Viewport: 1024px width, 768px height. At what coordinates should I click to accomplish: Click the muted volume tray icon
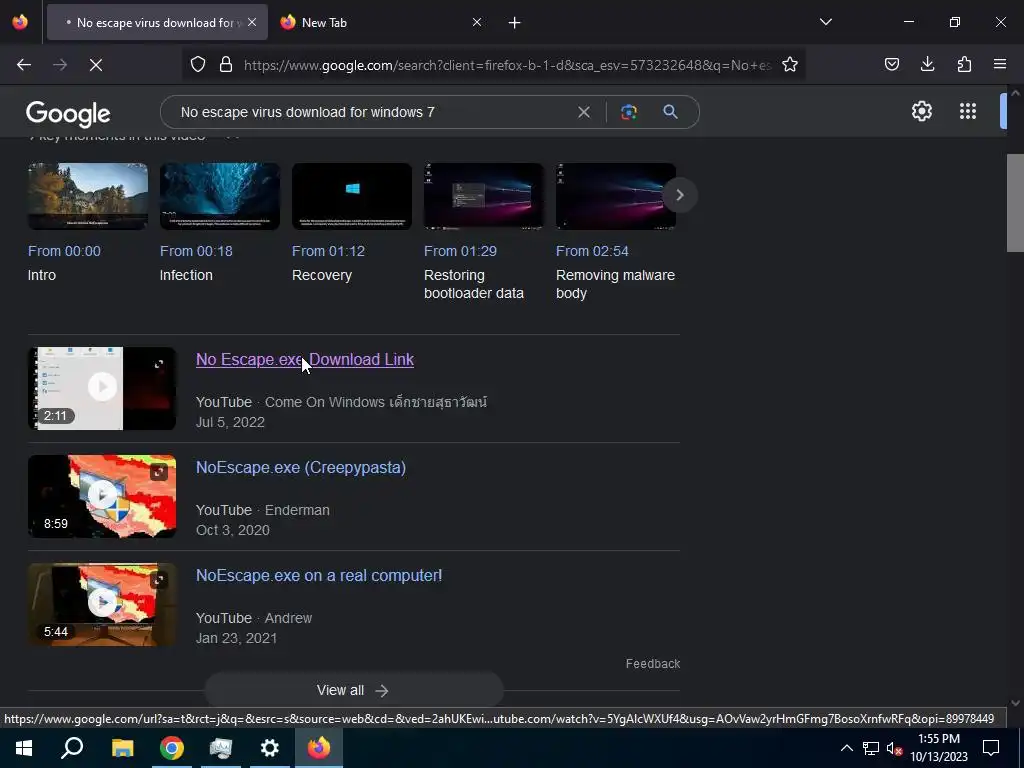pos(894,748)
